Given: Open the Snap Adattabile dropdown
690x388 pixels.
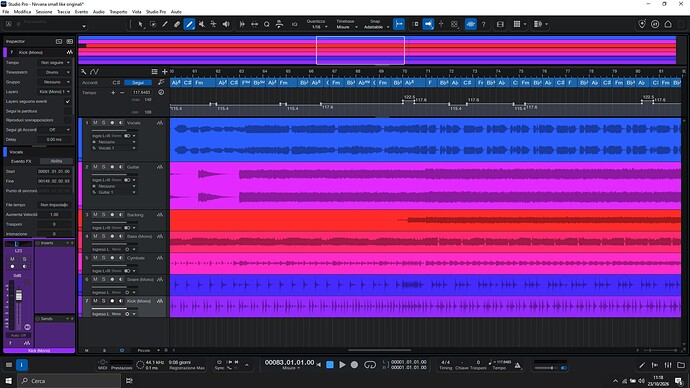Looking at the screenshot, I should click(x=376, y=27).
